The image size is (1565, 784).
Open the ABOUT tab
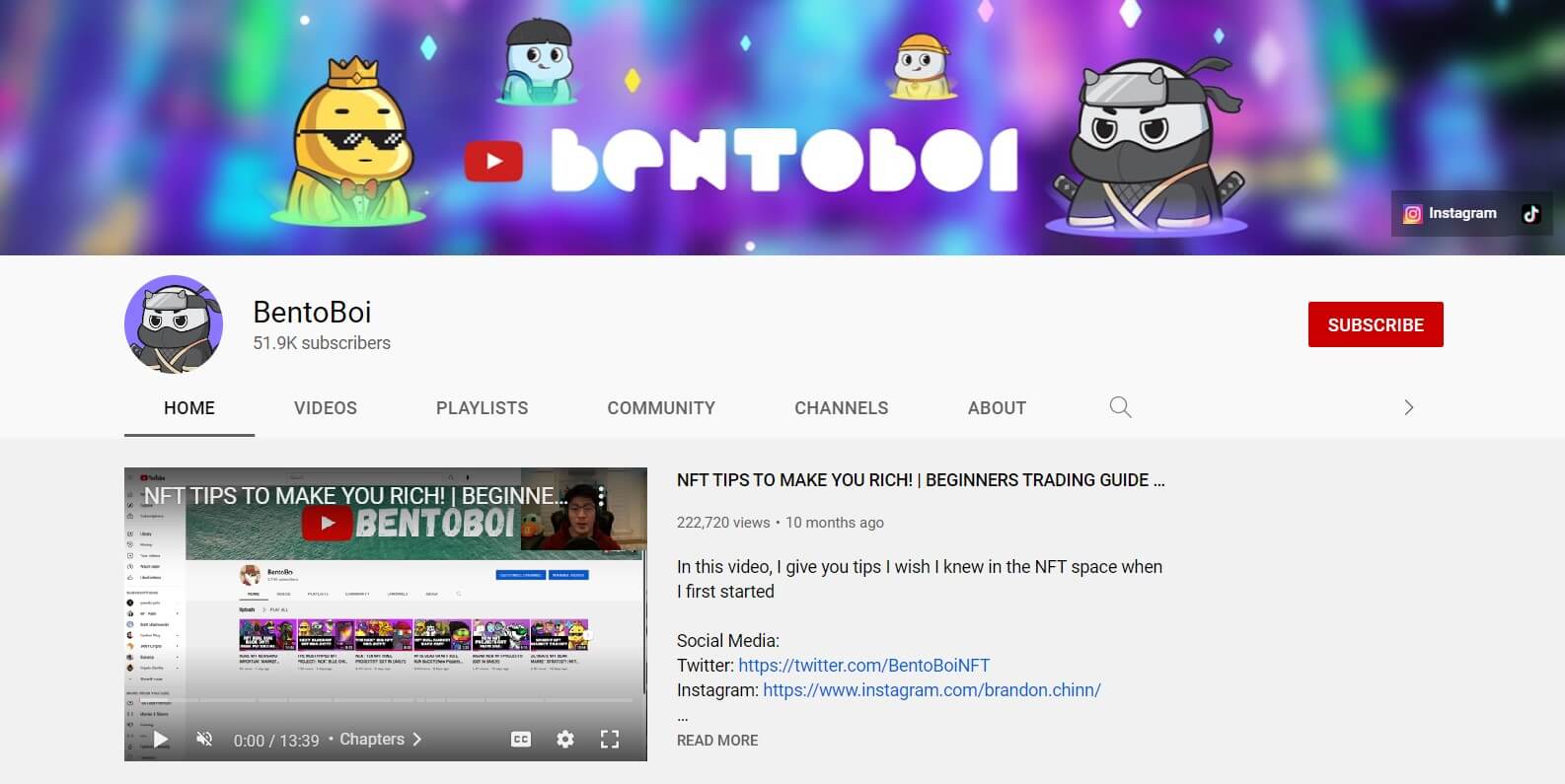click(997, 407)
